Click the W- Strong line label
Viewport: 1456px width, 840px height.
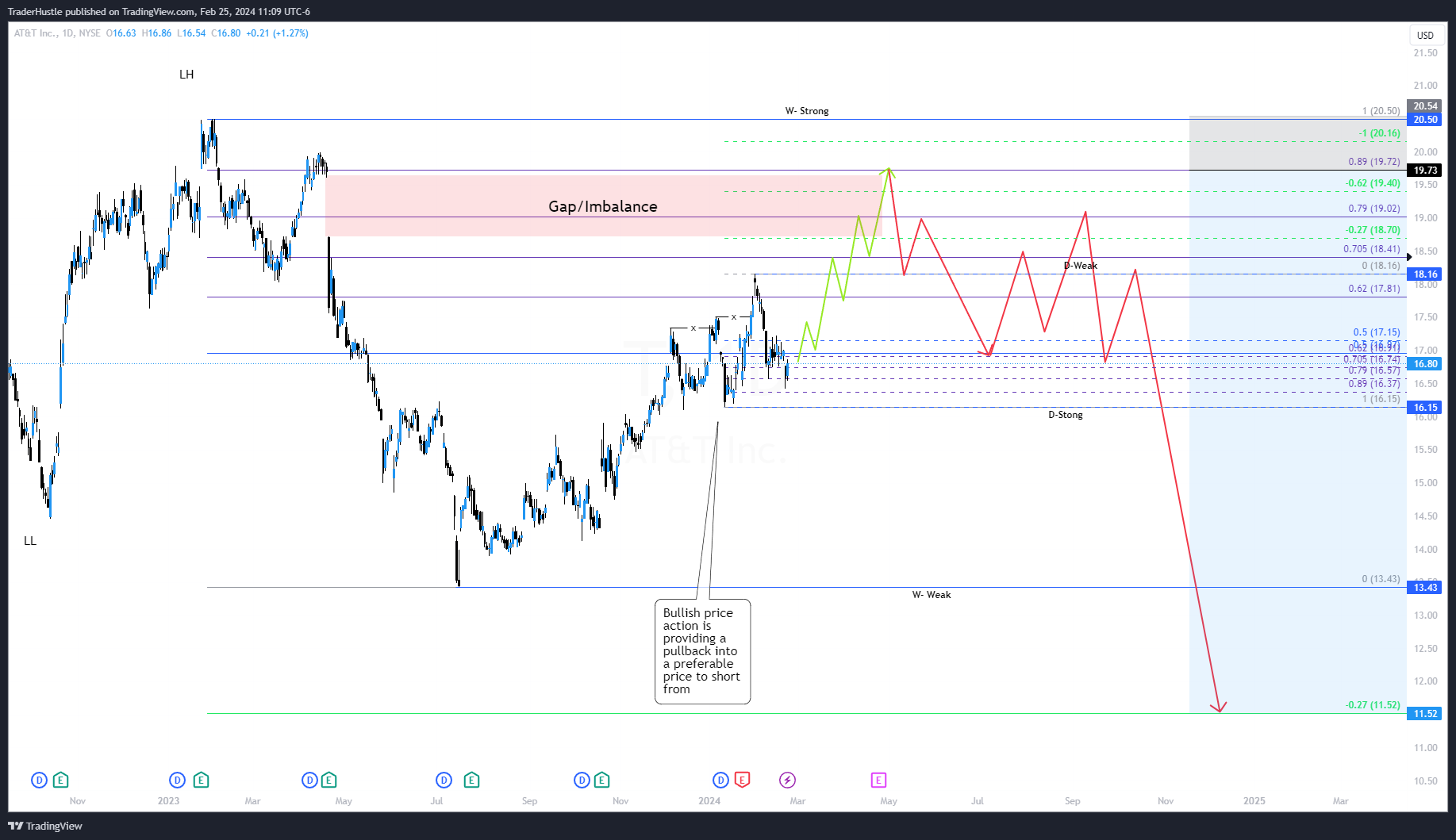tap(807, 111)
